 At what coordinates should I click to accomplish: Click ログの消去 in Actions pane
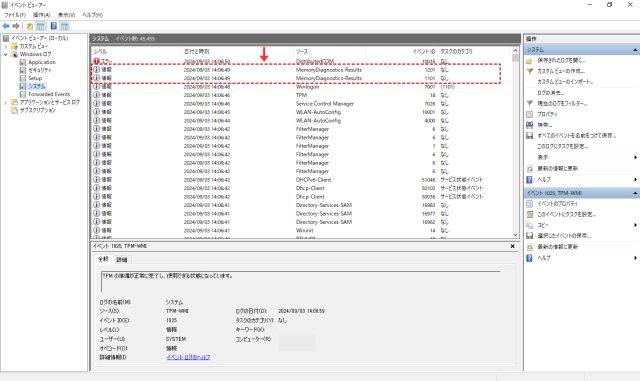551,93
